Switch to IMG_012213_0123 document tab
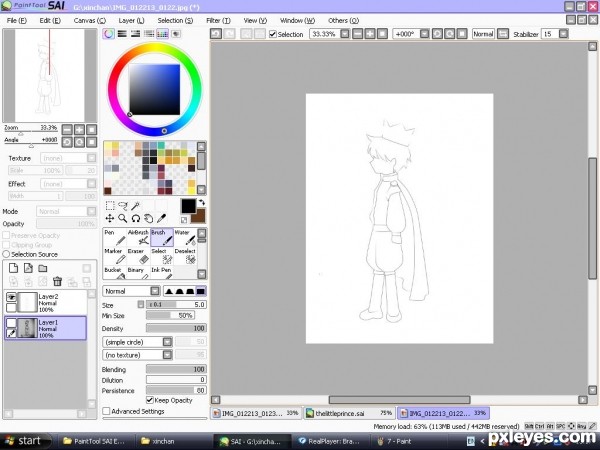600x450 pixels. [256, 413]
